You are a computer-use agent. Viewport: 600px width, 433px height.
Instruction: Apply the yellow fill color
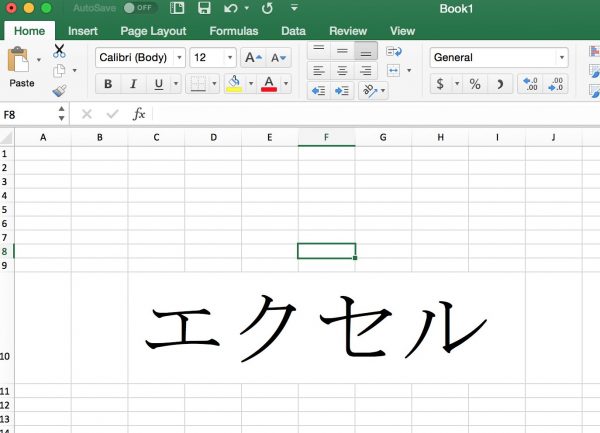click(234, 83)
